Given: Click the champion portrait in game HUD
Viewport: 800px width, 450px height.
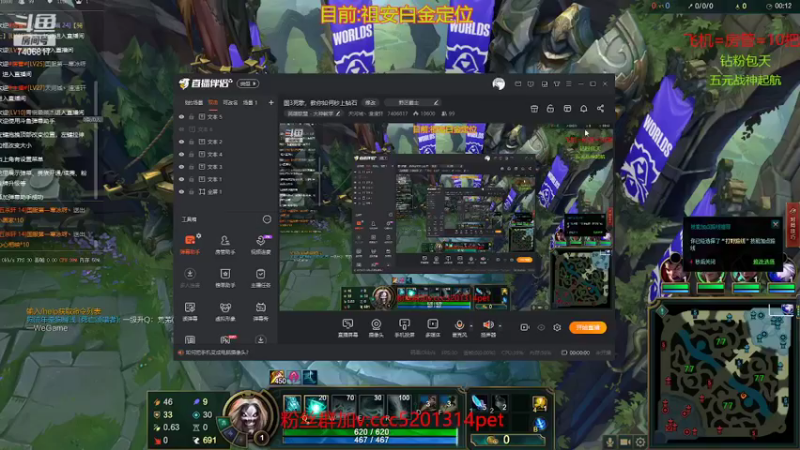Looking at the screenshot, I should [249, 414].
